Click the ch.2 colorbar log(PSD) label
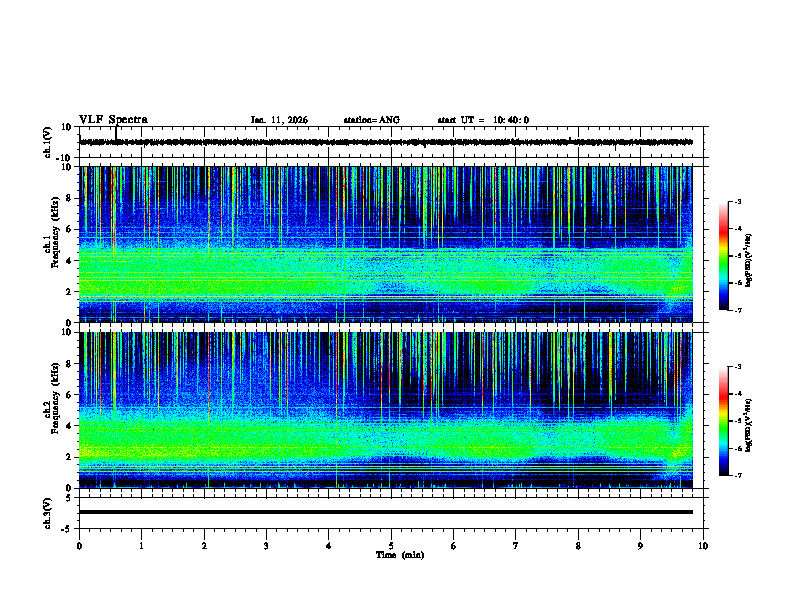The image size is (792, 612). 749,425
